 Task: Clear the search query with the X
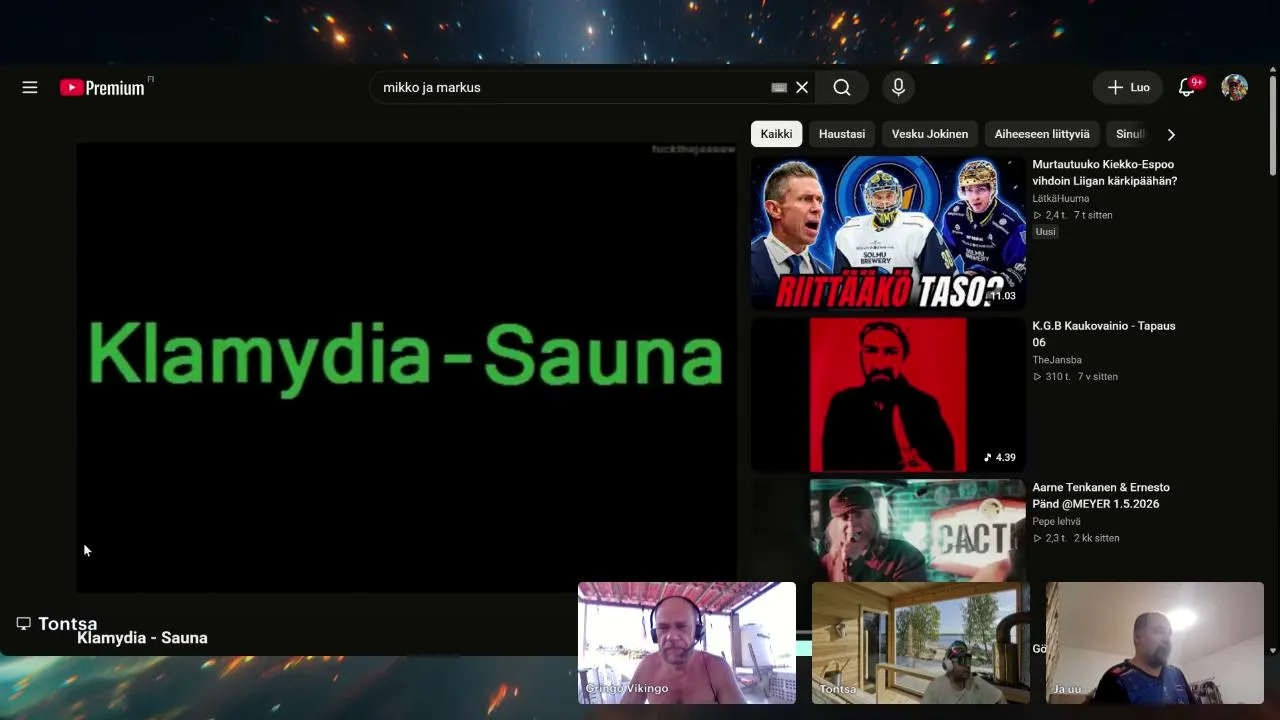click(x=802, y=88)
